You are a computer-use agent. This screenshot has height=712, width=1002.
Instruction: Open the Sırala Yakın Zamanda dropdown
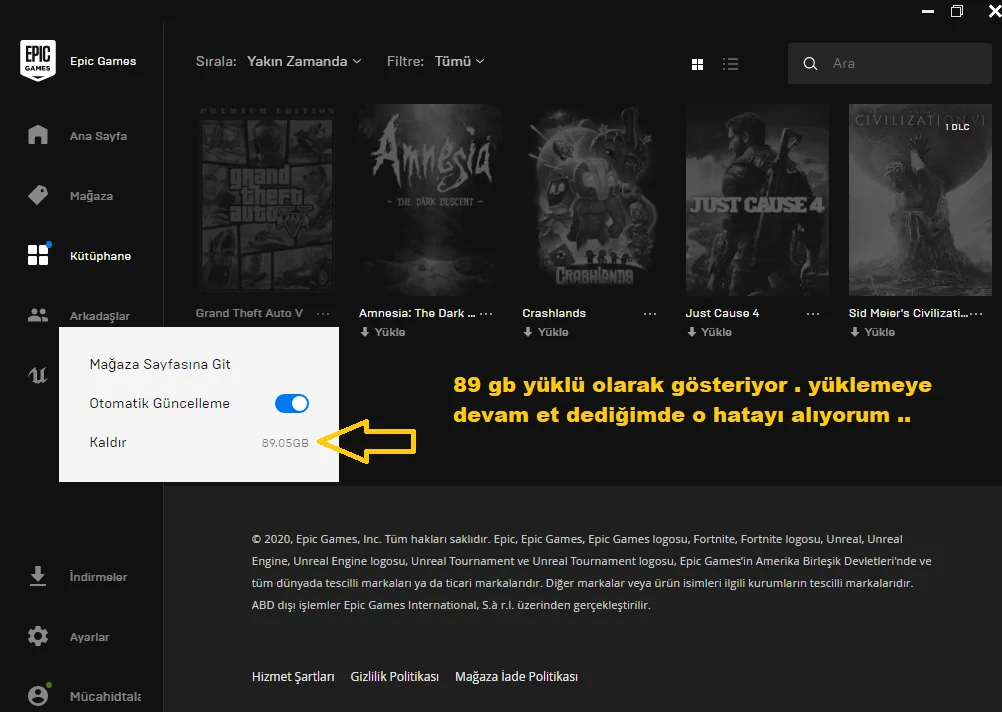pyautogui.click(x=304, y=61)
